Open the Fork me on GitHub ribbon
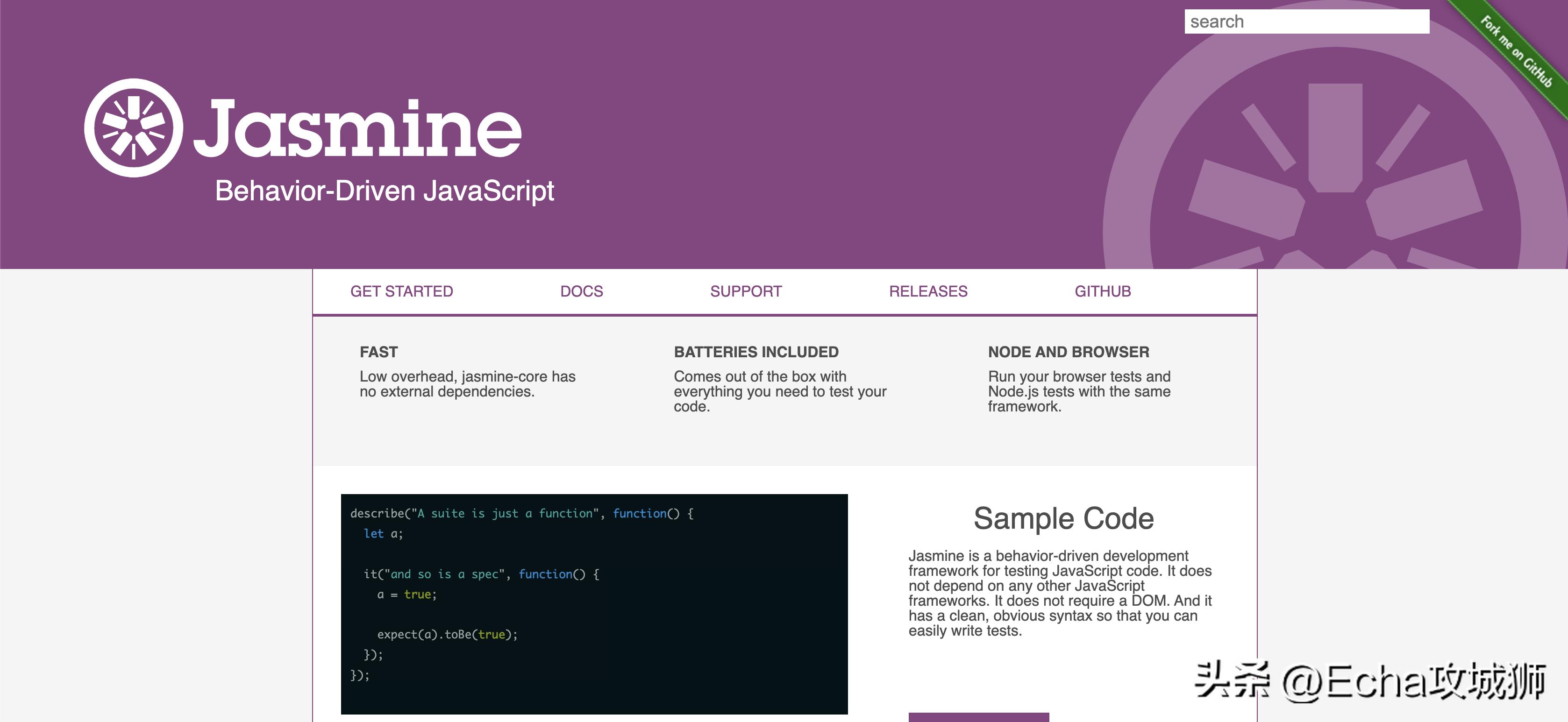 pos(1516,52)
